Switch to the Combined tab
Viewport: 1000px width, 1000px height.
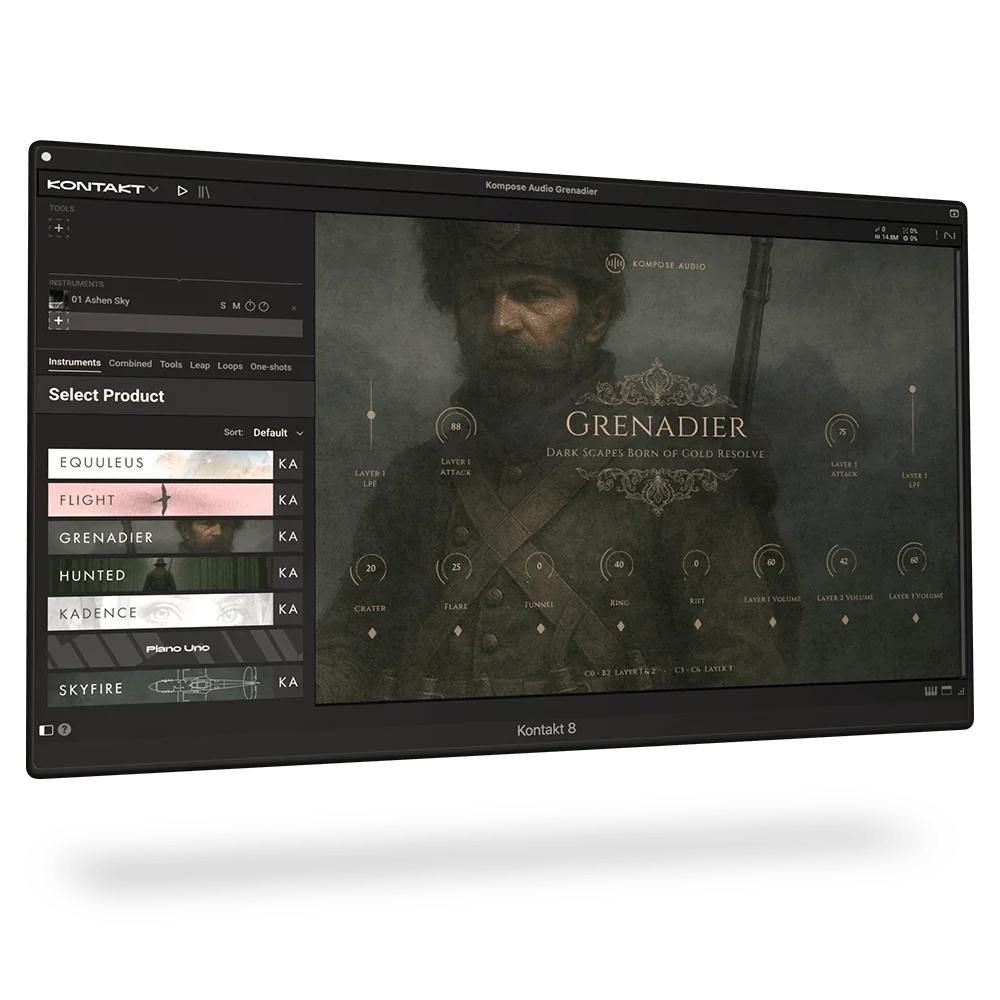130,364
